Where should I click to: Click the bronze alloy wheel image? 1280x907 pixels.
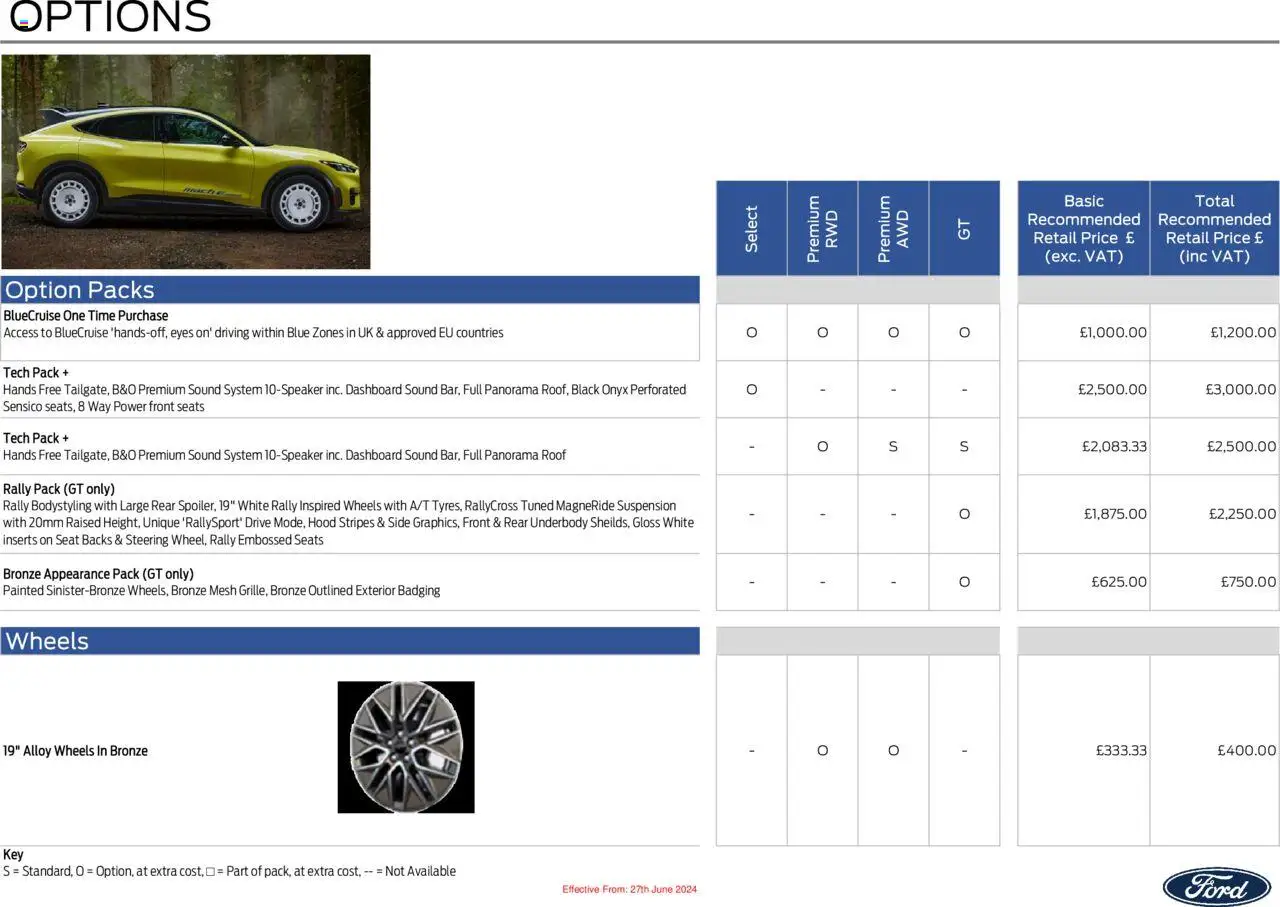click(406, 747)
